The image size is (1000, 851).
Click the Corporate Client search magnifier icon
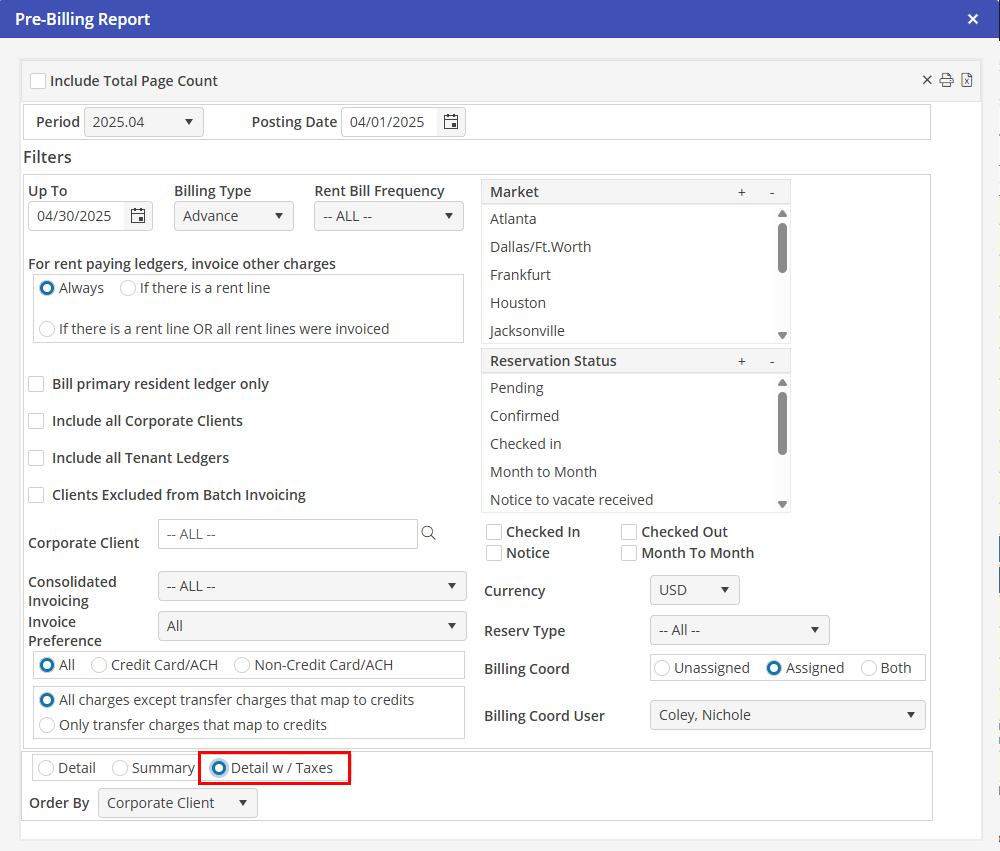(x=429, y=534)
